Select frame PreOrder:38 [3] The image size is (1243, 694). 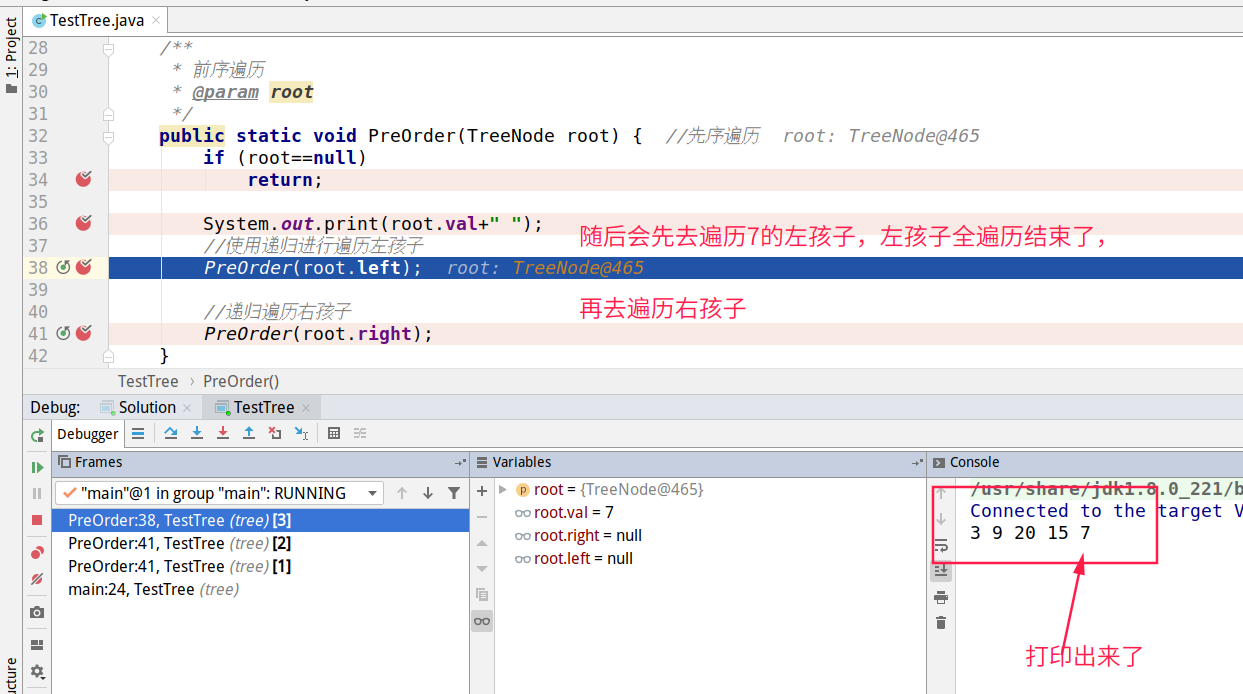coord(260,520)
